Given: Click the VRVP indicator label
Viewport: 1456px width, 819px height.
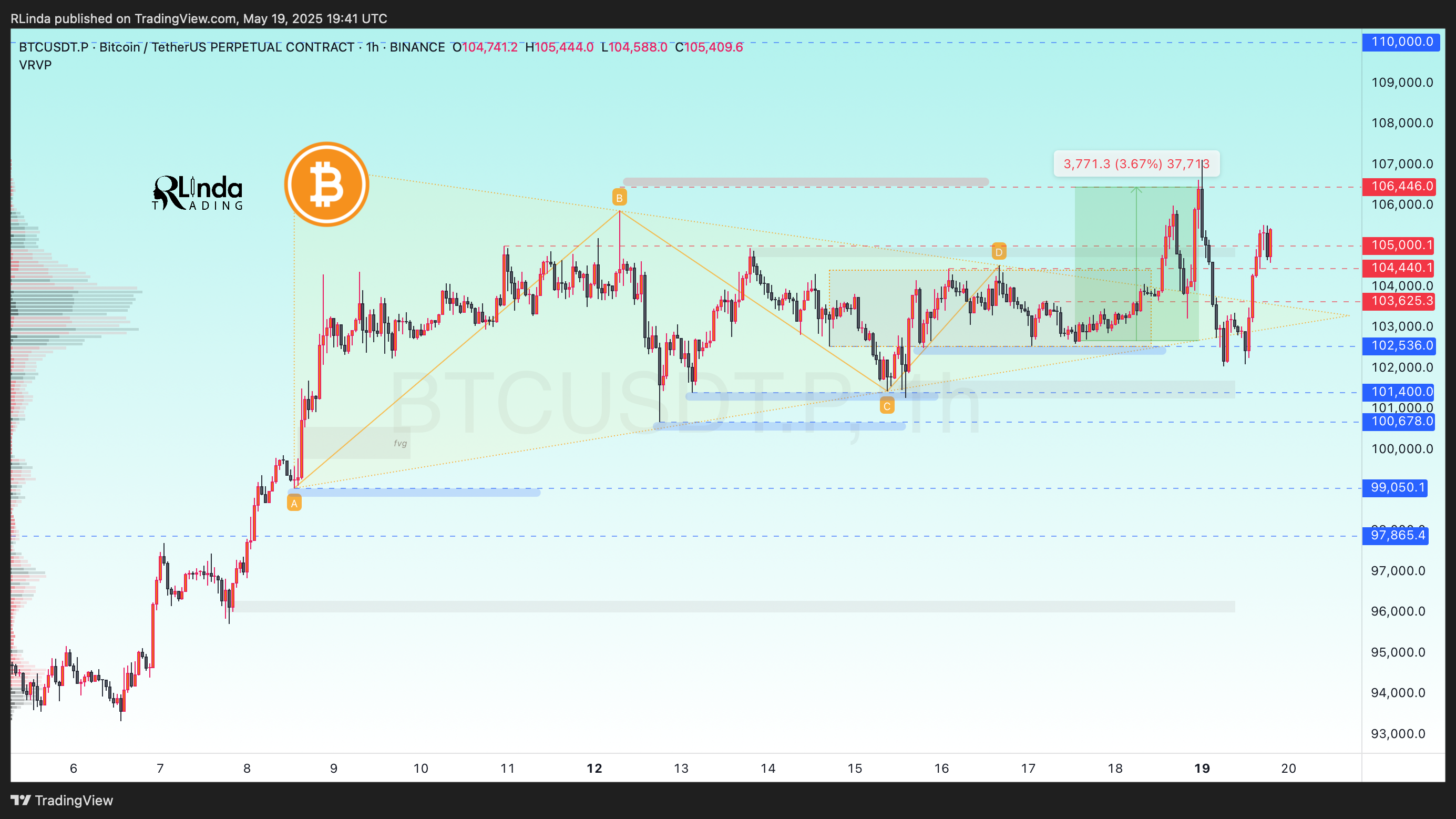Looking at the screenshot, I should [x=35, y=65].
